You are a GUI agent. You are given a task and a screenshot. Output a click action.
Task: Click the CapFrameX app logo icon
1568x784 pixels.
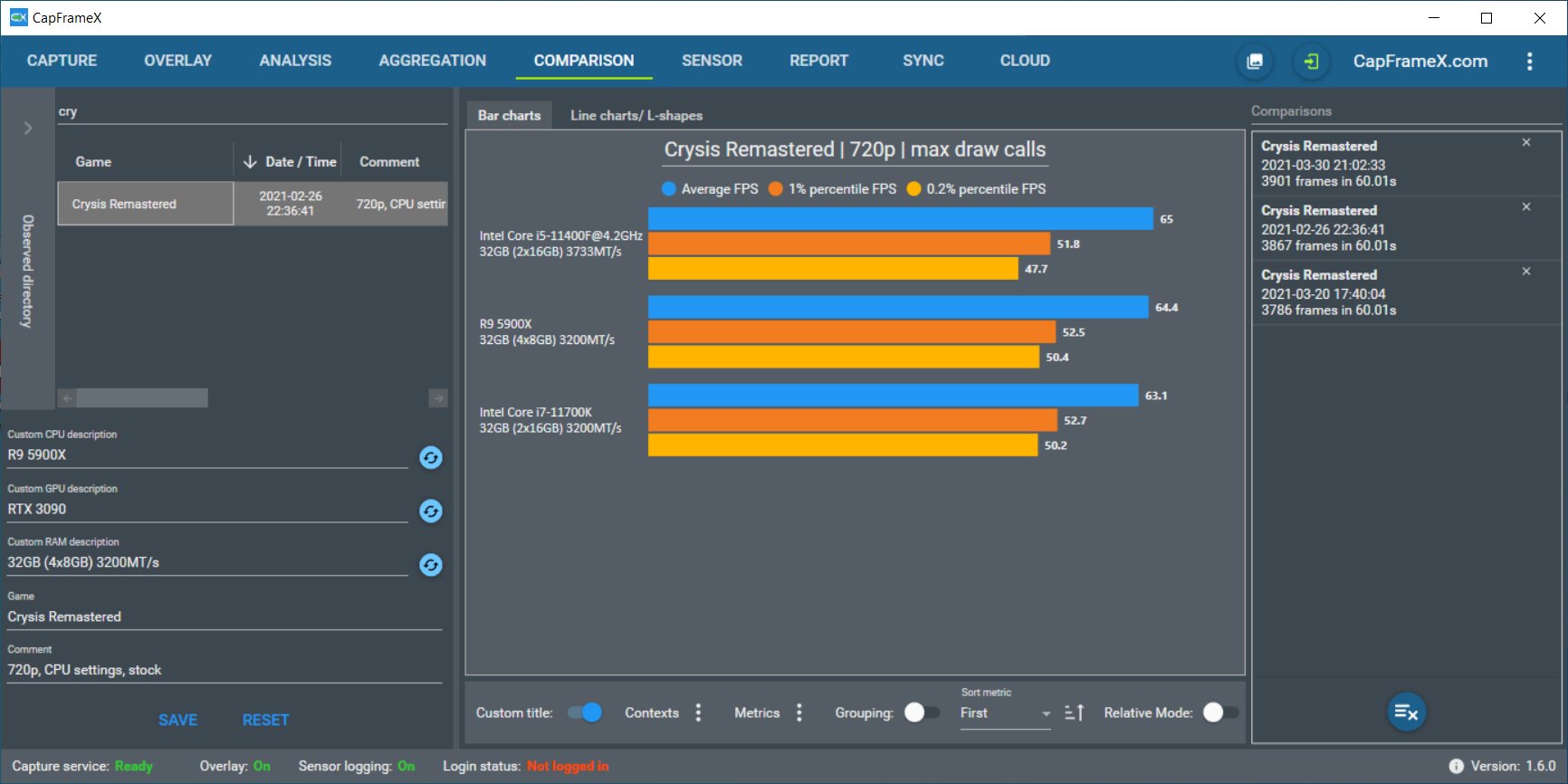point(18,17)
